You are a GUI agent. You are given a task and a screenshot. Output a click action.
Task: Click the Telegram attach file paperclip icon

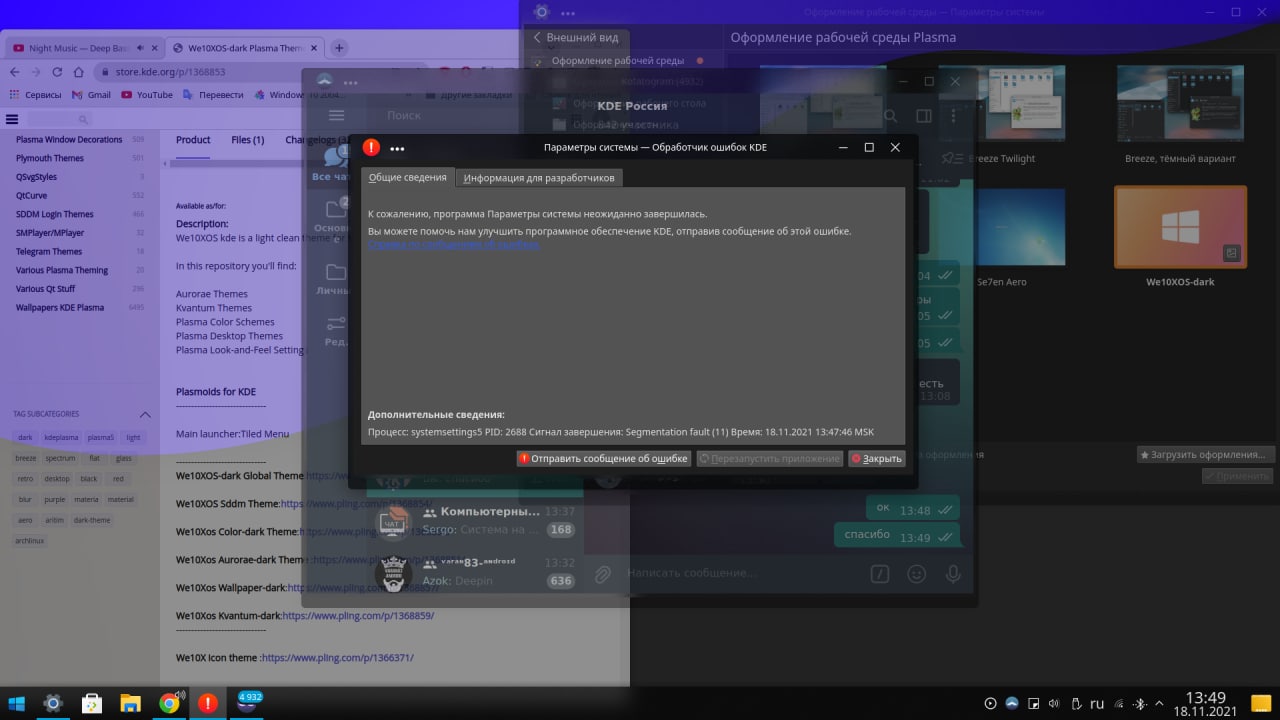(603, 574)
